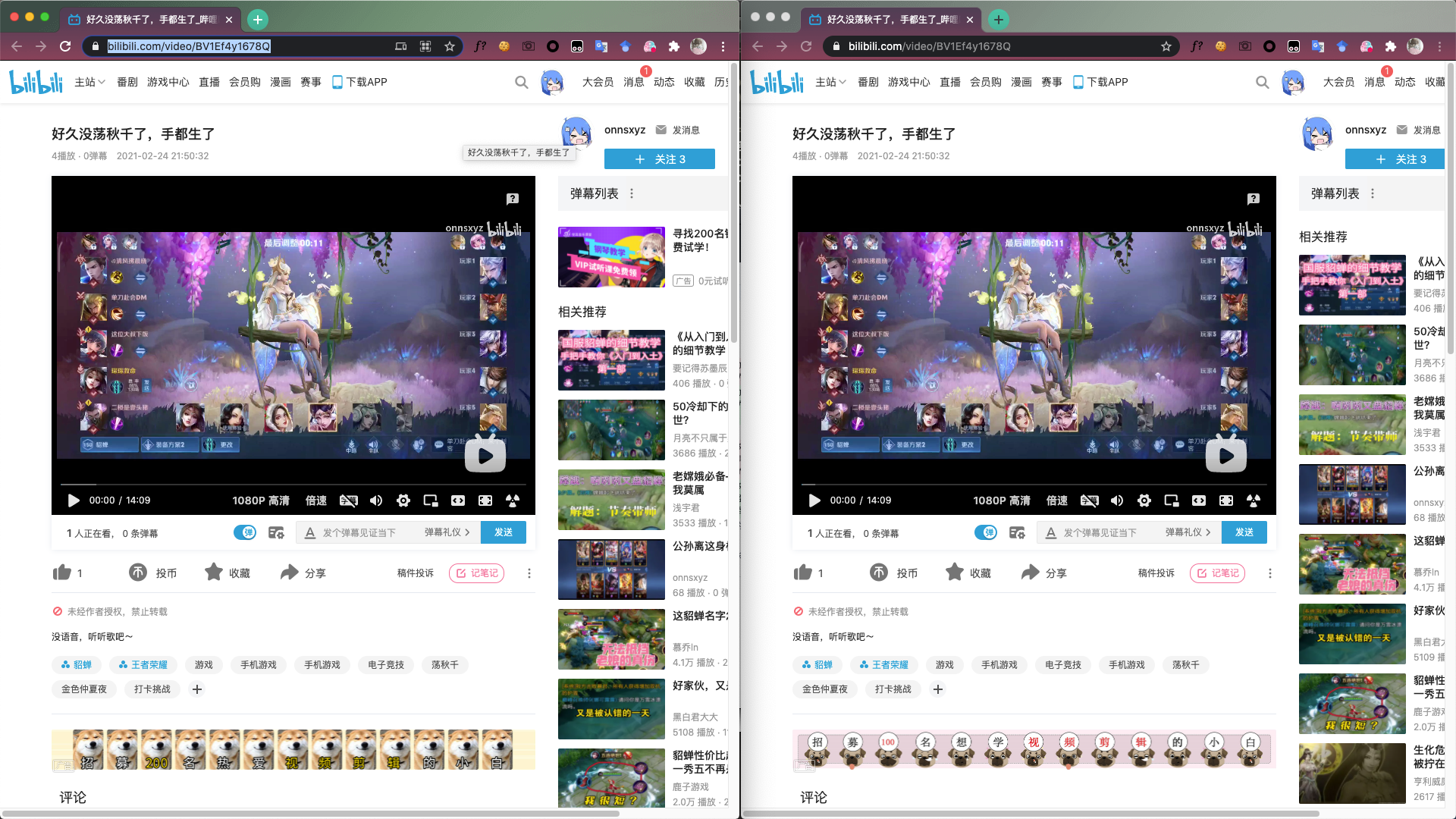Enter picture-in-picture mode from the player bar
Screen dimensions: 1456x819
[x=431, y=500]
